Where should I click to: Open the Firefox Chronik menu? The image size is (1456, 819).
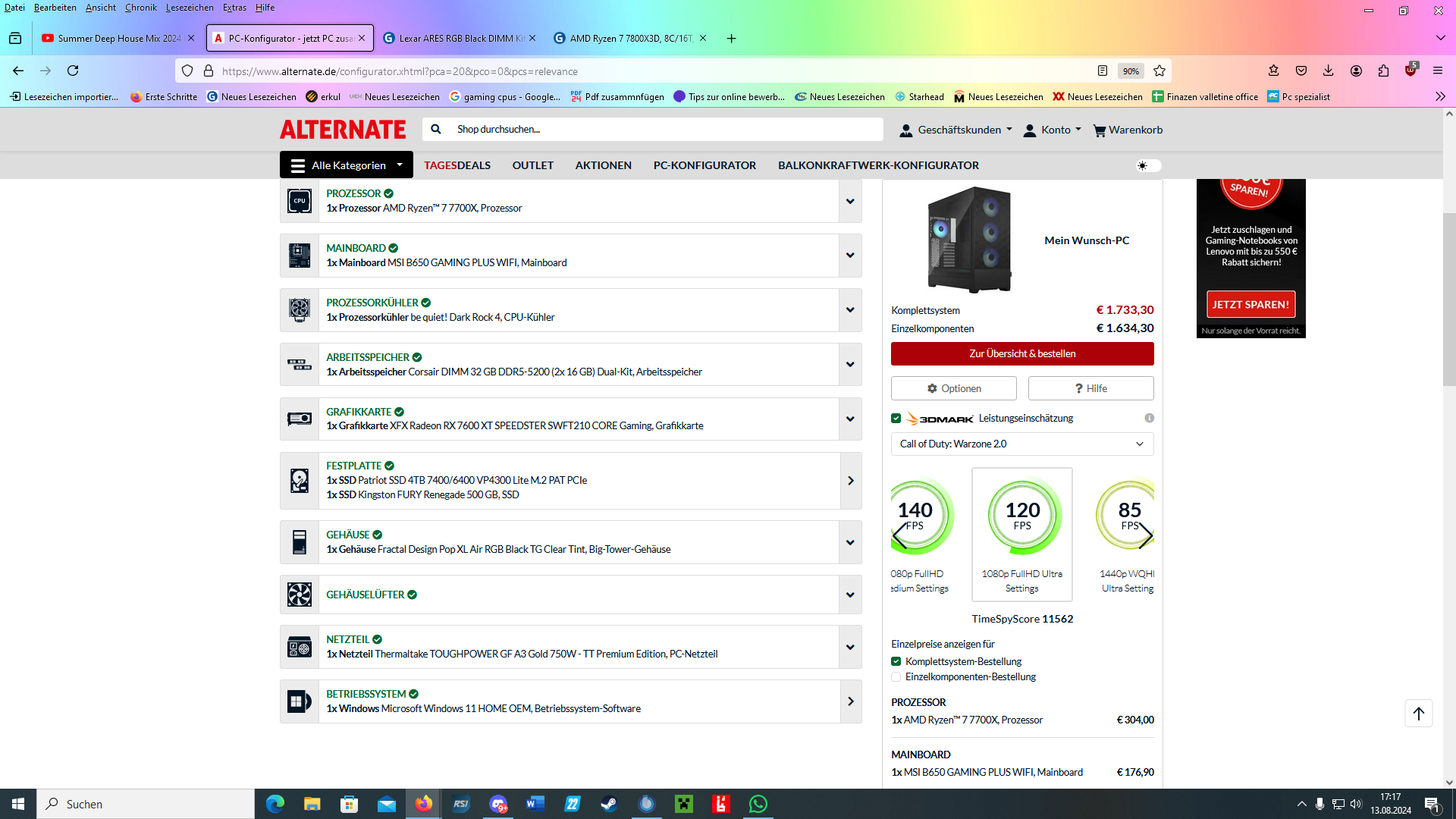click(141, 8)
